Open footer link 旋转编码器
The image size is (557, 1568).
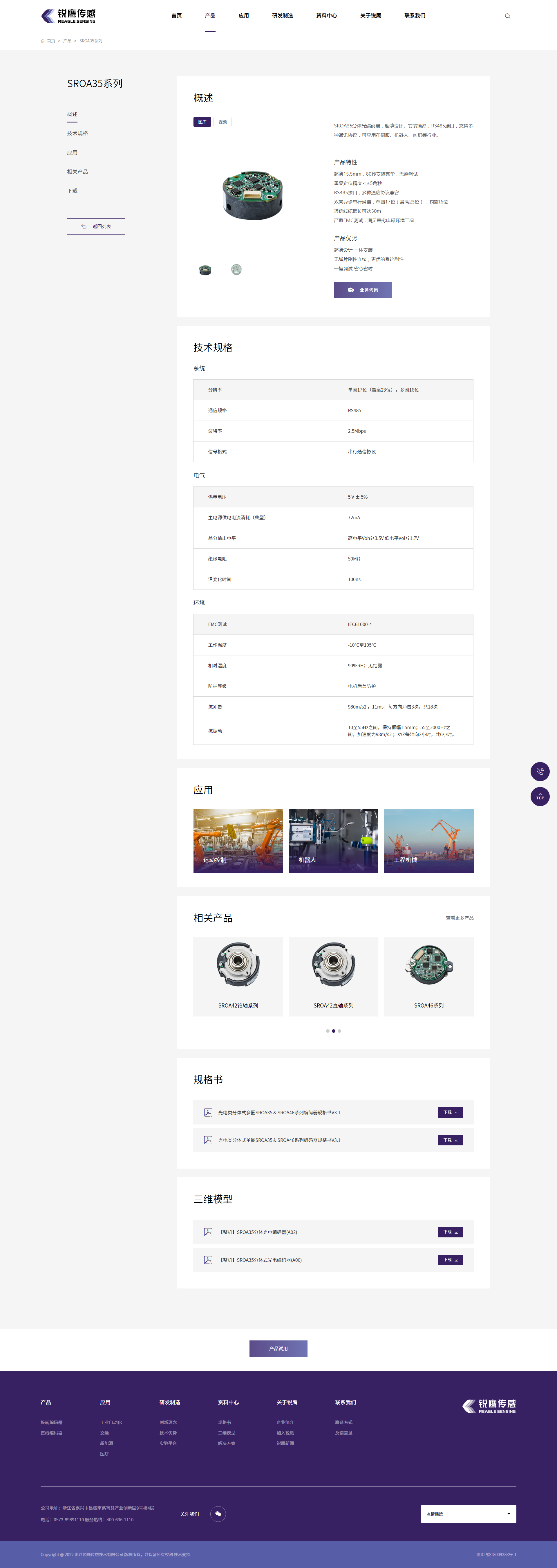click(x=52, y=1423)
